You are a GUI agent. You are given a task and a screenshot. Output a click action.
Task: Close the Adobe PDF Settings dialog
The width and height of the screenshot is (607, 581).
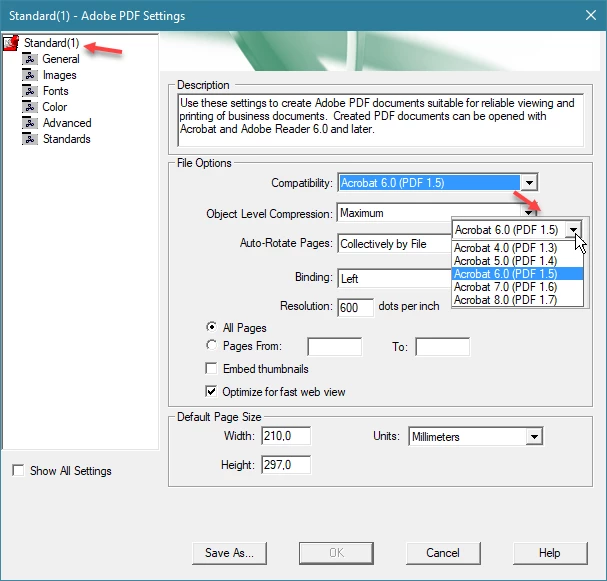pyautogui.click(x=591, y=15)
